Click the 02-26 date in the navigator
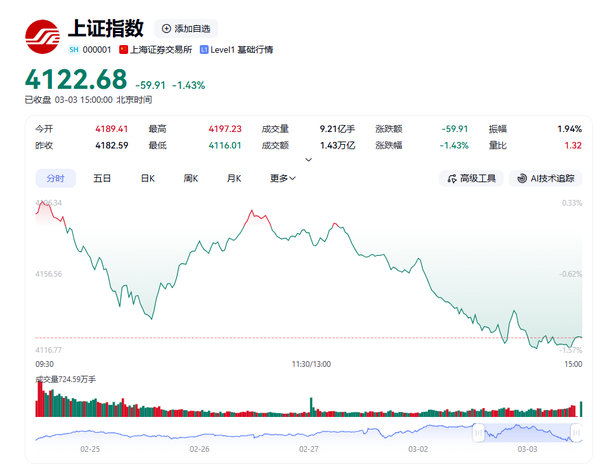Image resolution: width=600 pixels, height=469 pixels. click(x=199, y=449)
